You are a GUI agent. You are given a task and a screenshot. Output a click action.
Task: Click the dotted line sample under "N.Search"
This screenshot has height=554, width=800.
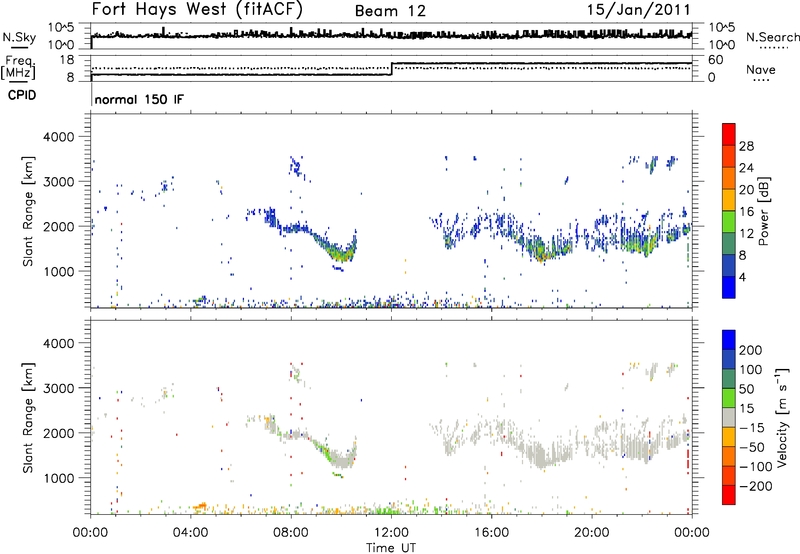[x=774, y=48]
